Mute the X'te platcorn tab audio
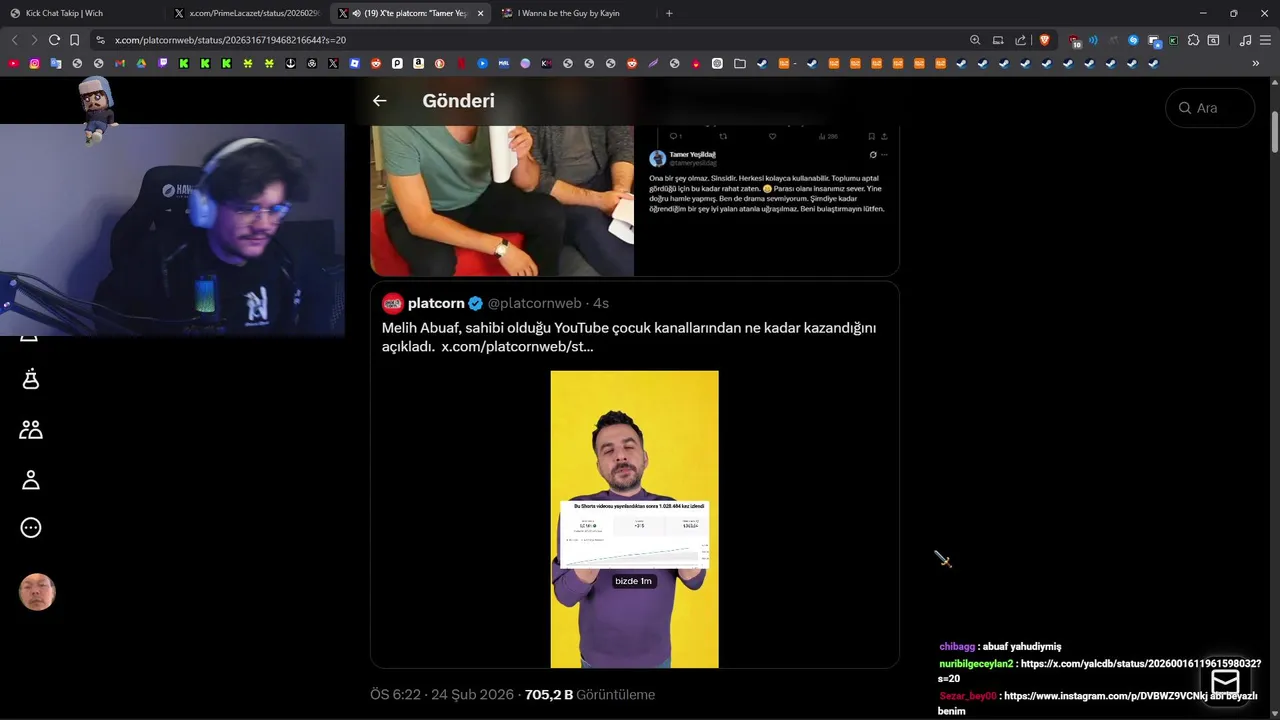This screenshot has height=720, width=1280. 357,13
